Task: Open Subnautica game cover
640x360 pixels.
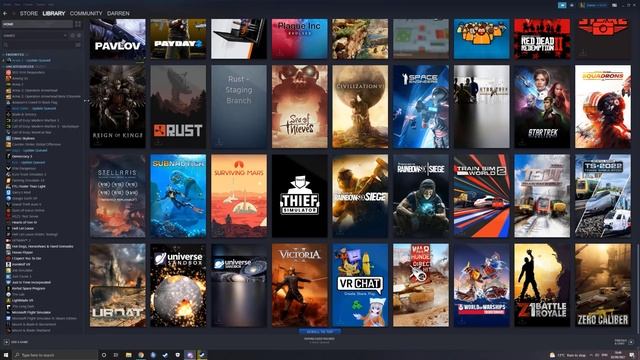Action: click(x=178, y=196)
